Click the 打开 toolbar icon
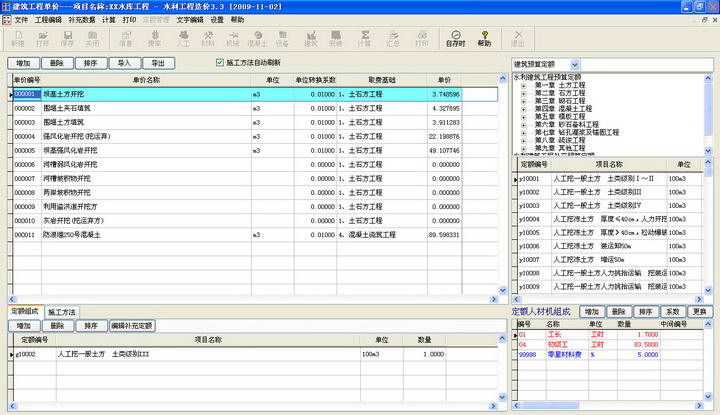The image size is (720, 415). tap(44, 40)
